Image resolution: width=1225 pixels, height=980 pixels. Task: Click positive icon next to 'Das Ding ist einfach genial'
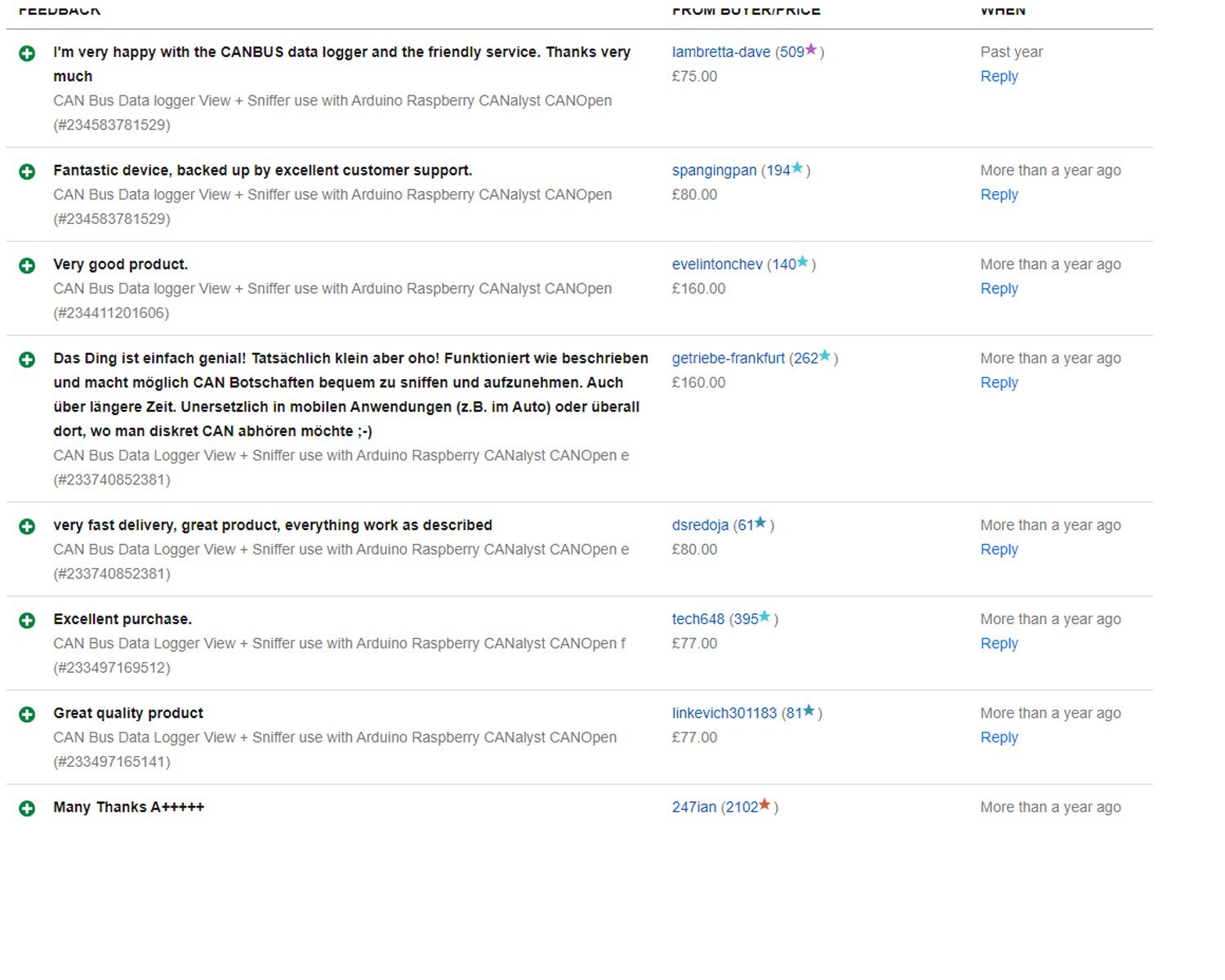point(27,360)
